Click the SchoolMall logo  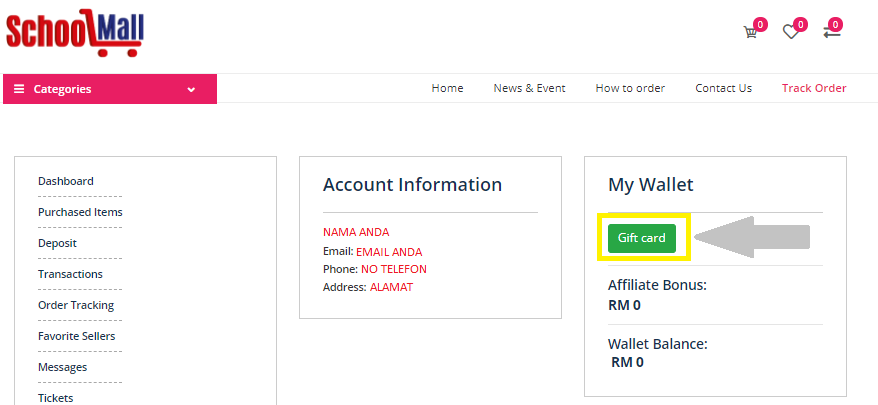[x=75, y=30]
